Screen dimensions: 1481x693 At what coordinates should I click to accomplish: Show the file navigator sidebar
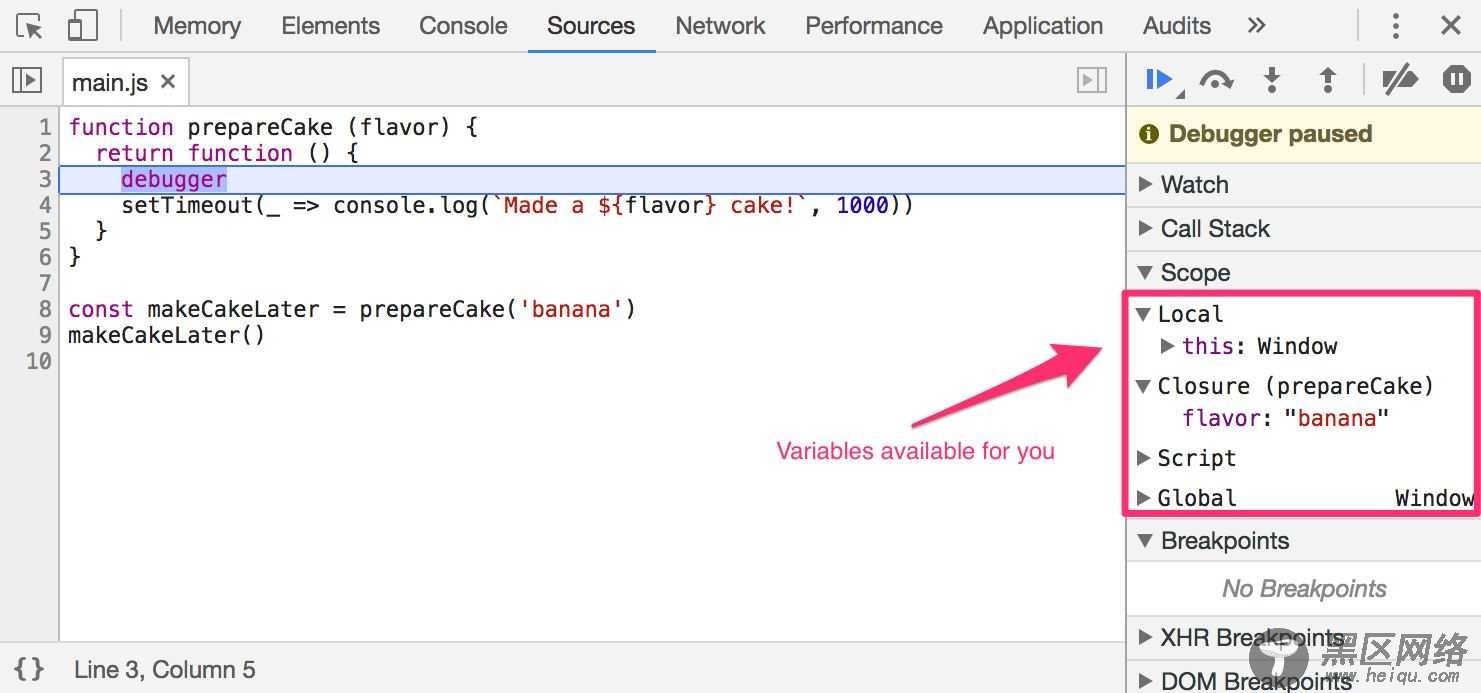(27, 80)
